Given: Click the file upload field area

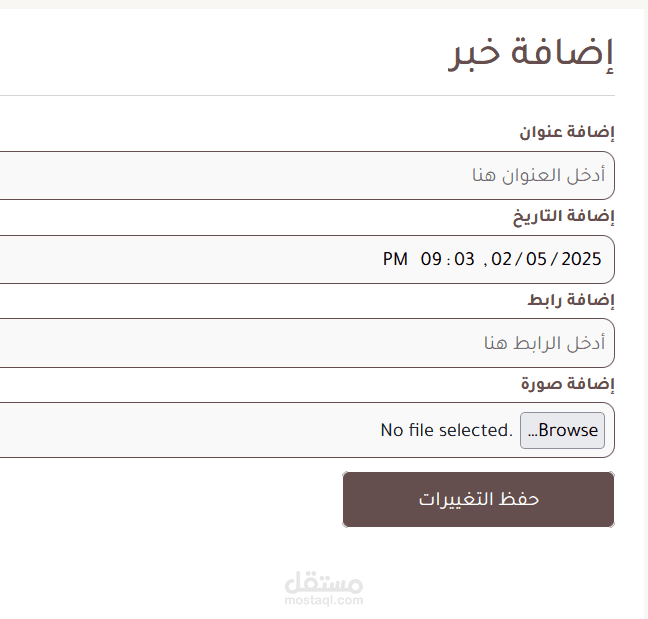Looking at the screenshot, I should [307, 430].
